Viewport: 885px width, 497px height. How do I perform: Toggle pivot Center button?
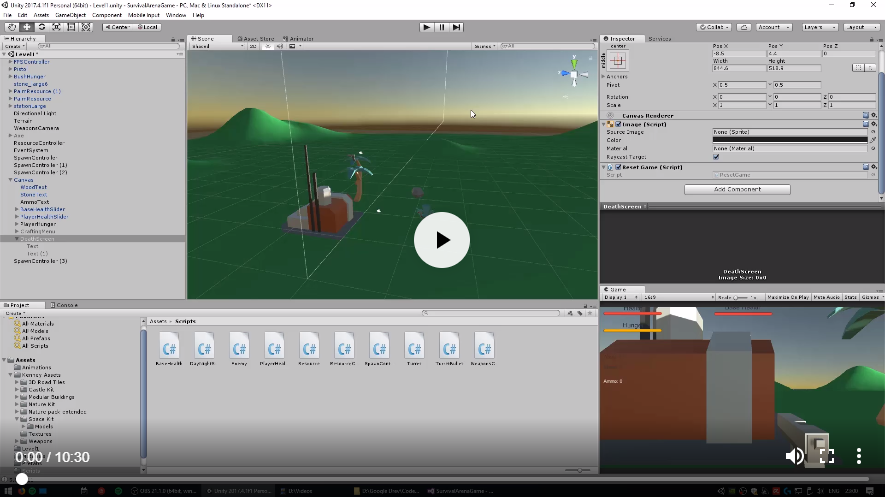(117, 27)
